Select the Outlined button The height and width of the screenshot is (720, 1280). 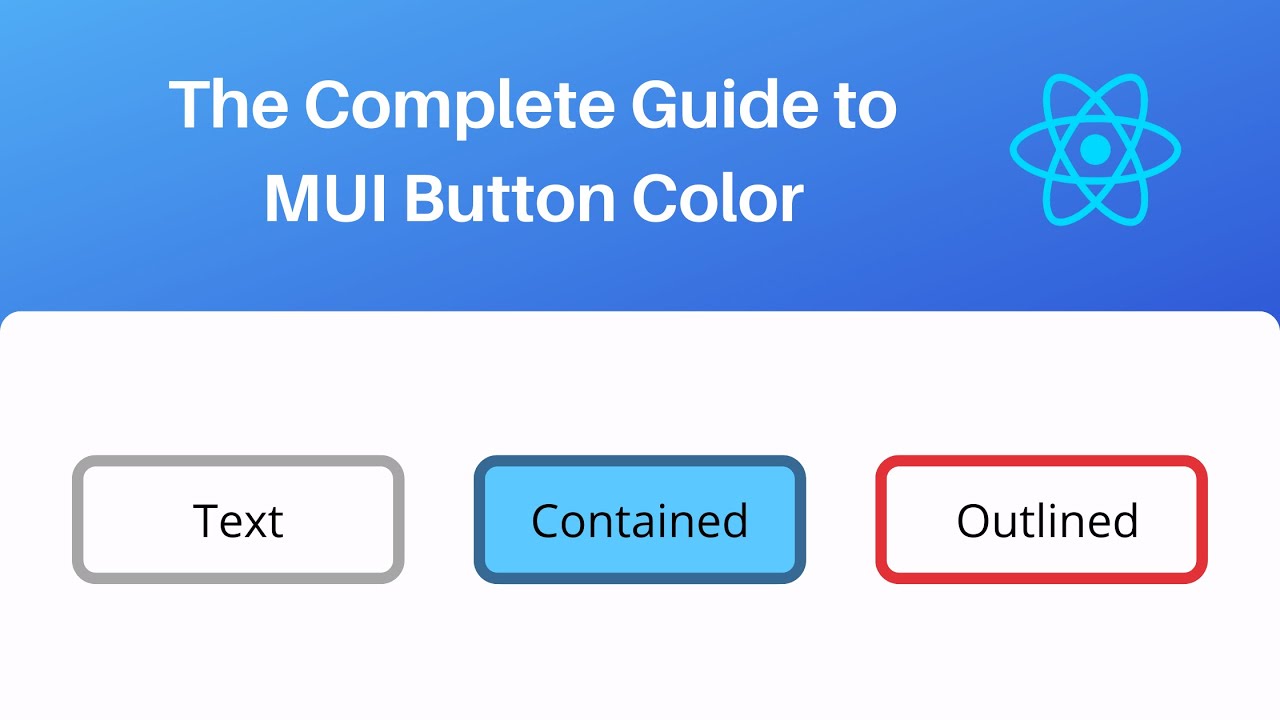coord(1042,519)
